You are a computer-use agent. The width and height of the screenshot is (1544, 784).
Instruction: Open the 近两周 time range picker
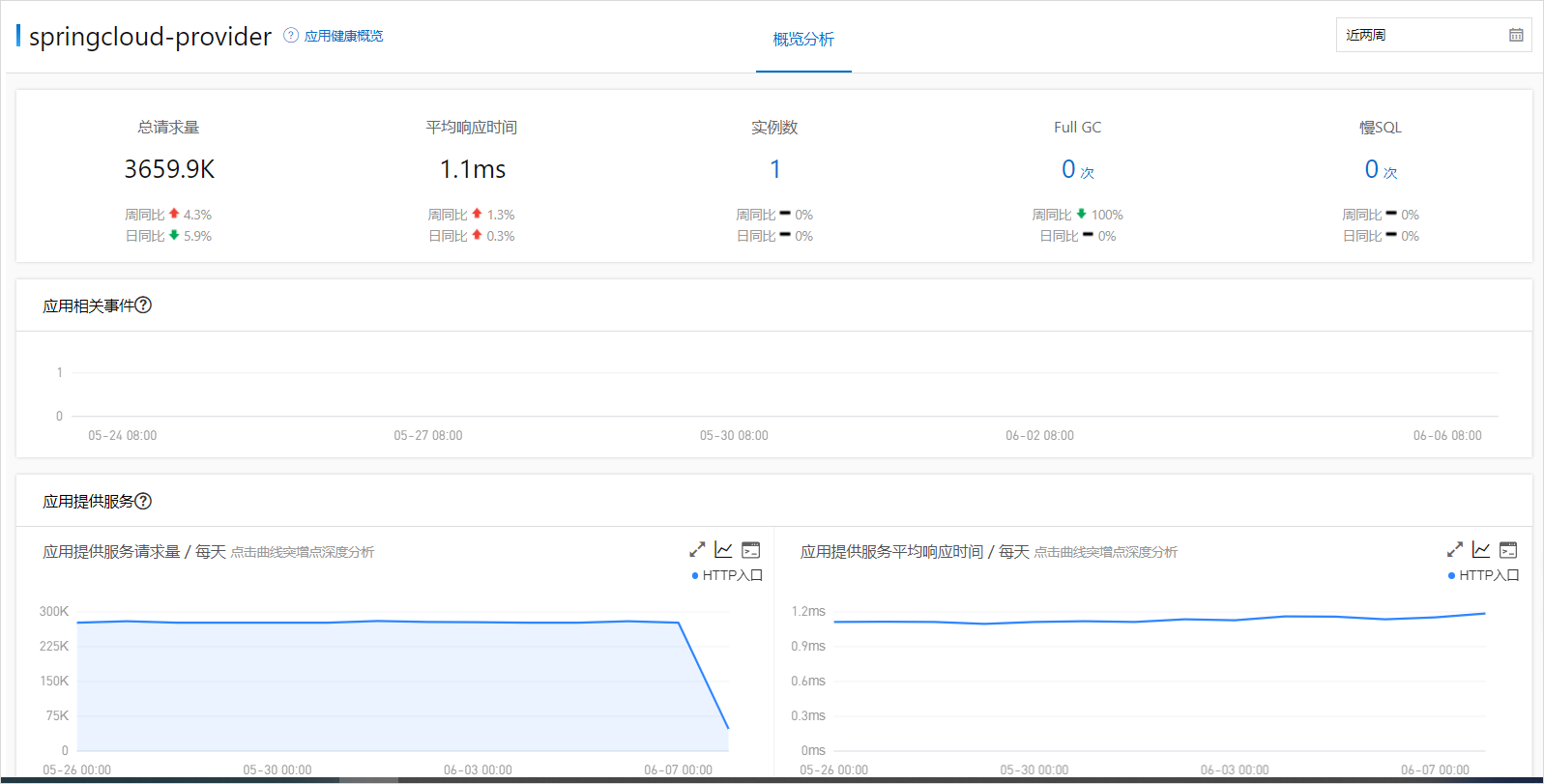[1434, 35]
